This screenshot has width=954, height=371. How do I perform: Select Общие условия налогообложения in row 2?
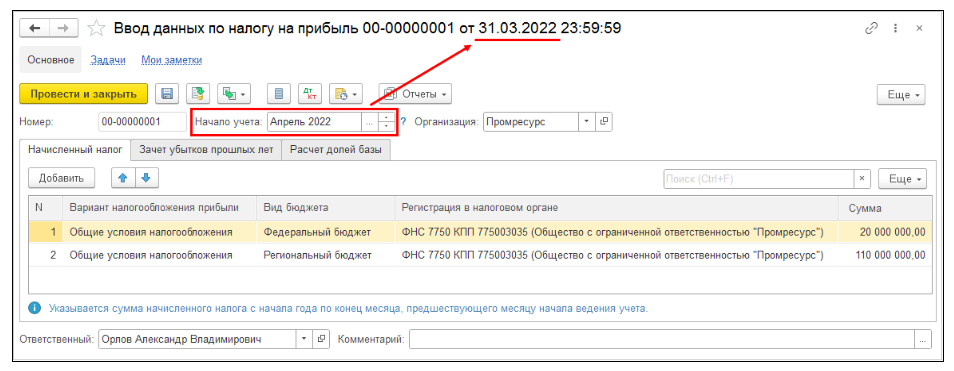pyautogui.click(x=159, y=255)
